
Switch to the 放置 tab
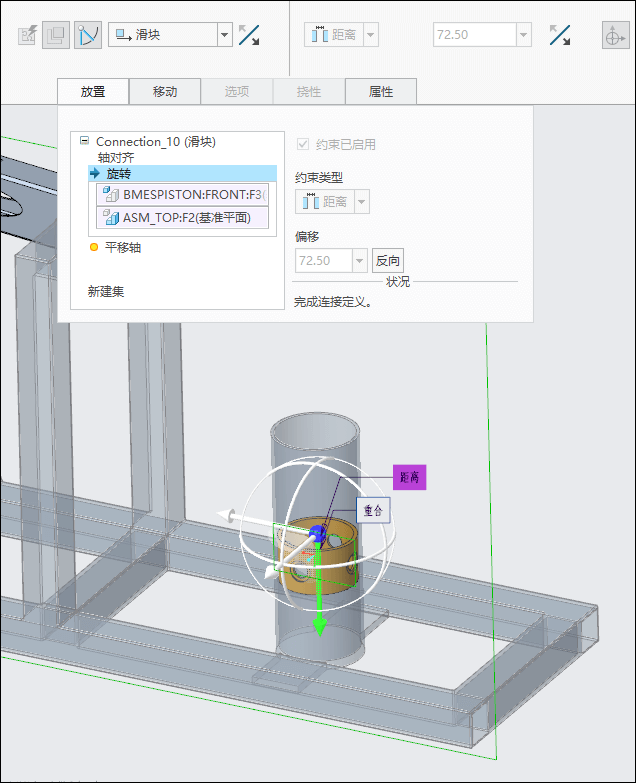click(93, 92)
